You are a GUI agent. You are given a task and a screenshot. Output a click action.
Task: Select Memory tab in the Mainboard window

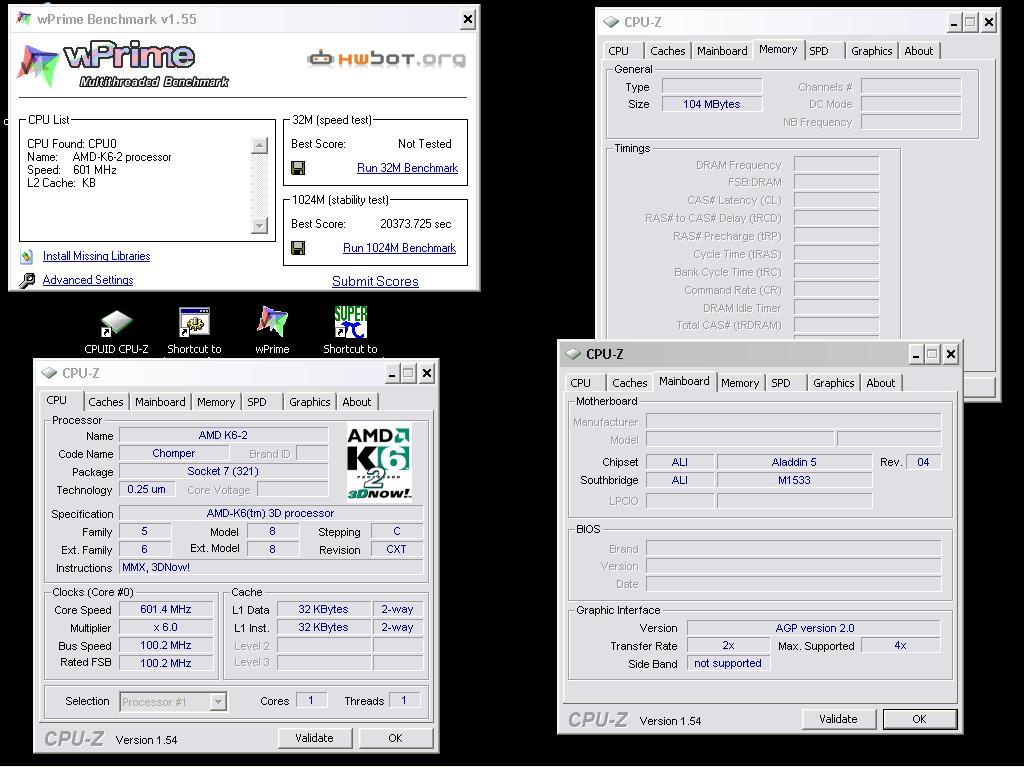pos(740,383)
